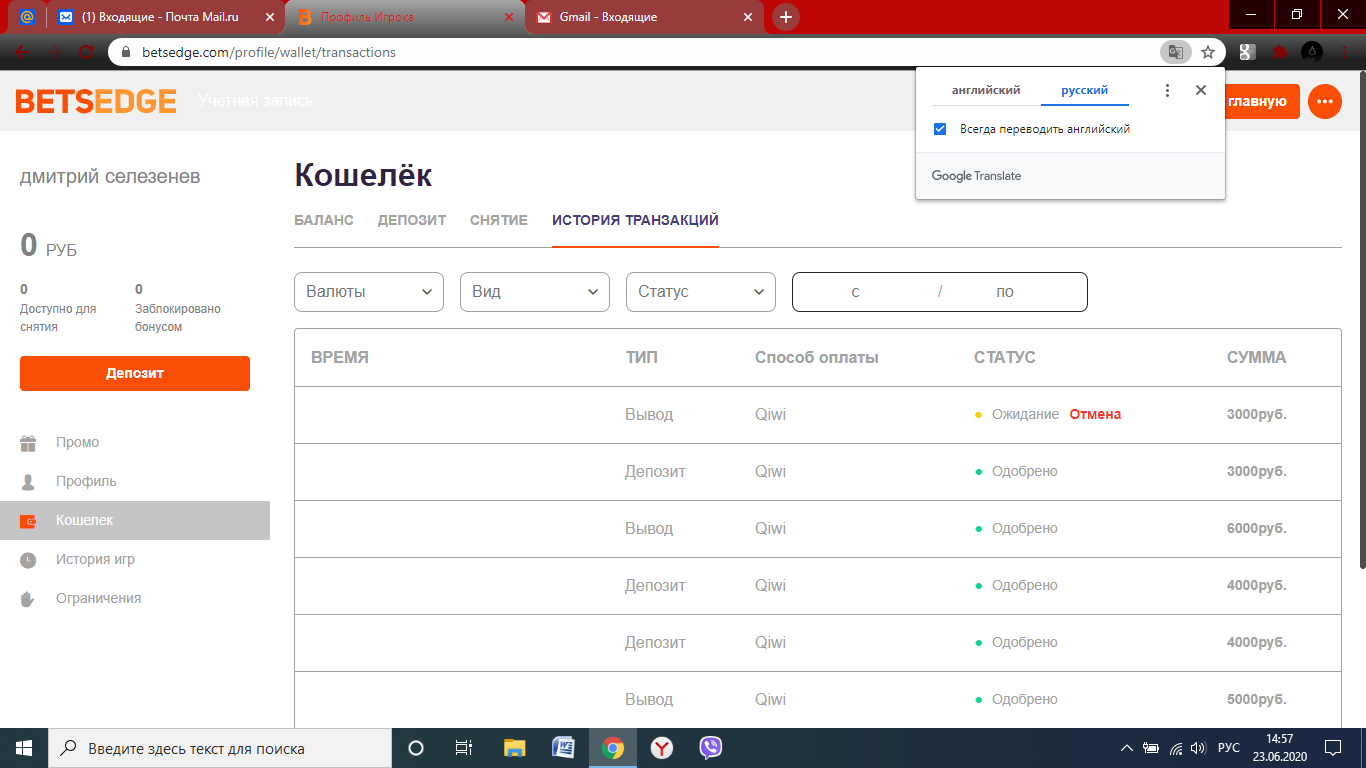Image resolution: width=1366 pixels, height=768 pixels.
Task: Bookmark this page with the star icon
Action: (1208, 52)
